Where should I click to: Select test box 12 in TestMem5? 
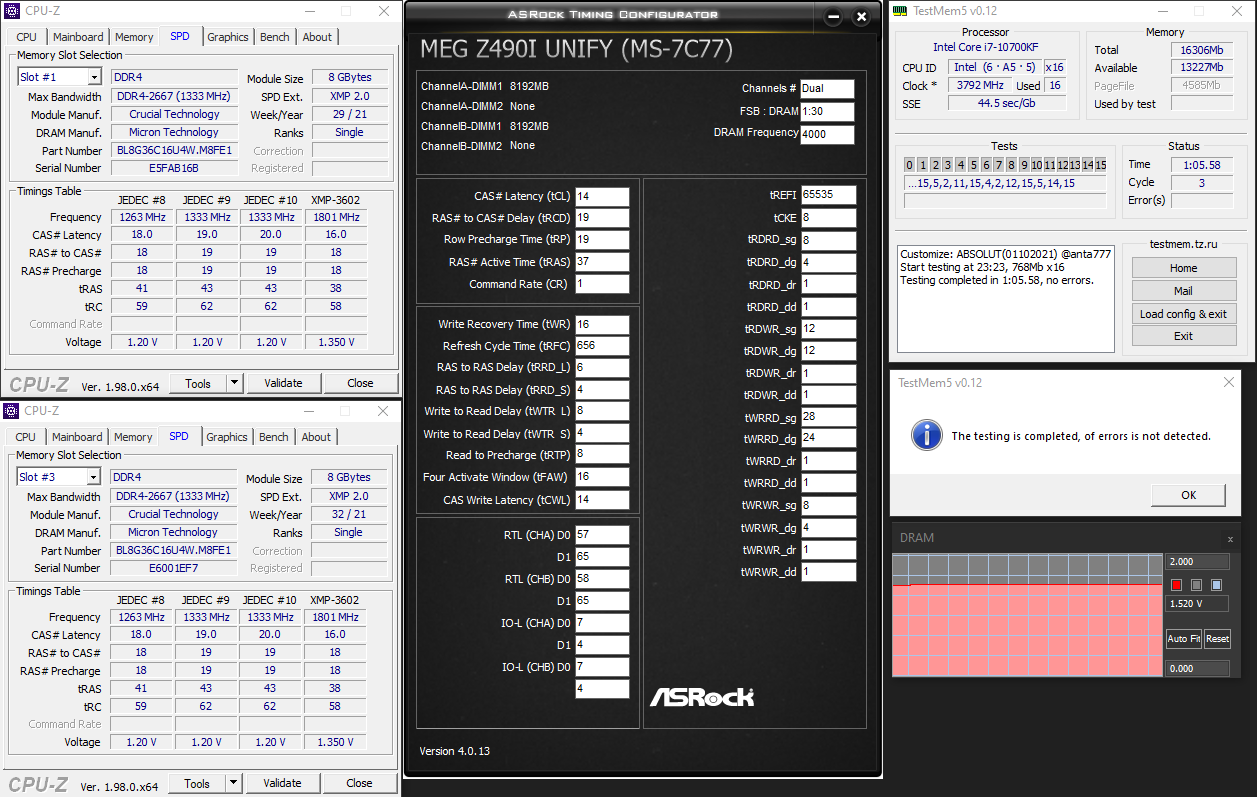click(x=1062, y=165)
